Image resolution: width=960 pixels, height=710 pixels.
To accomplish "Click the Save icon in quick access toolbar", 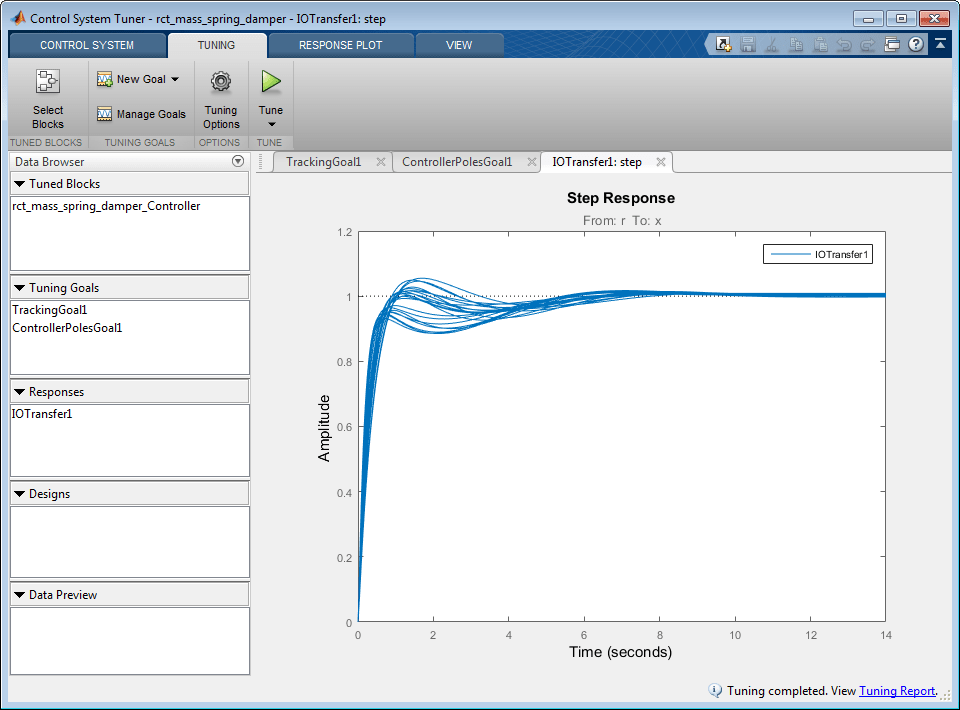I will (x=748, y=44).
